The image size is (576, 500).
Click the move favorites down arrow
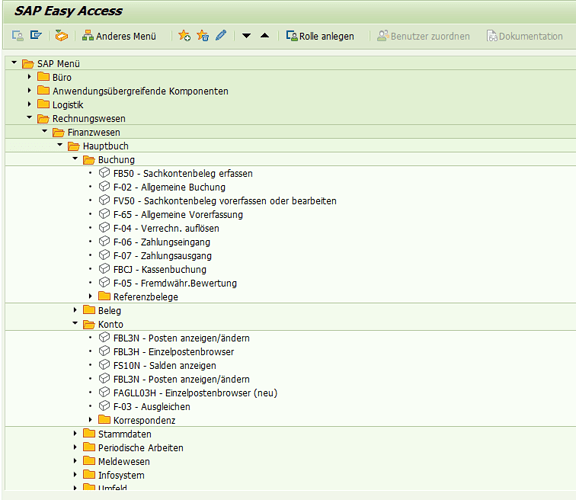pyautogui.click(x=246, y=36)
